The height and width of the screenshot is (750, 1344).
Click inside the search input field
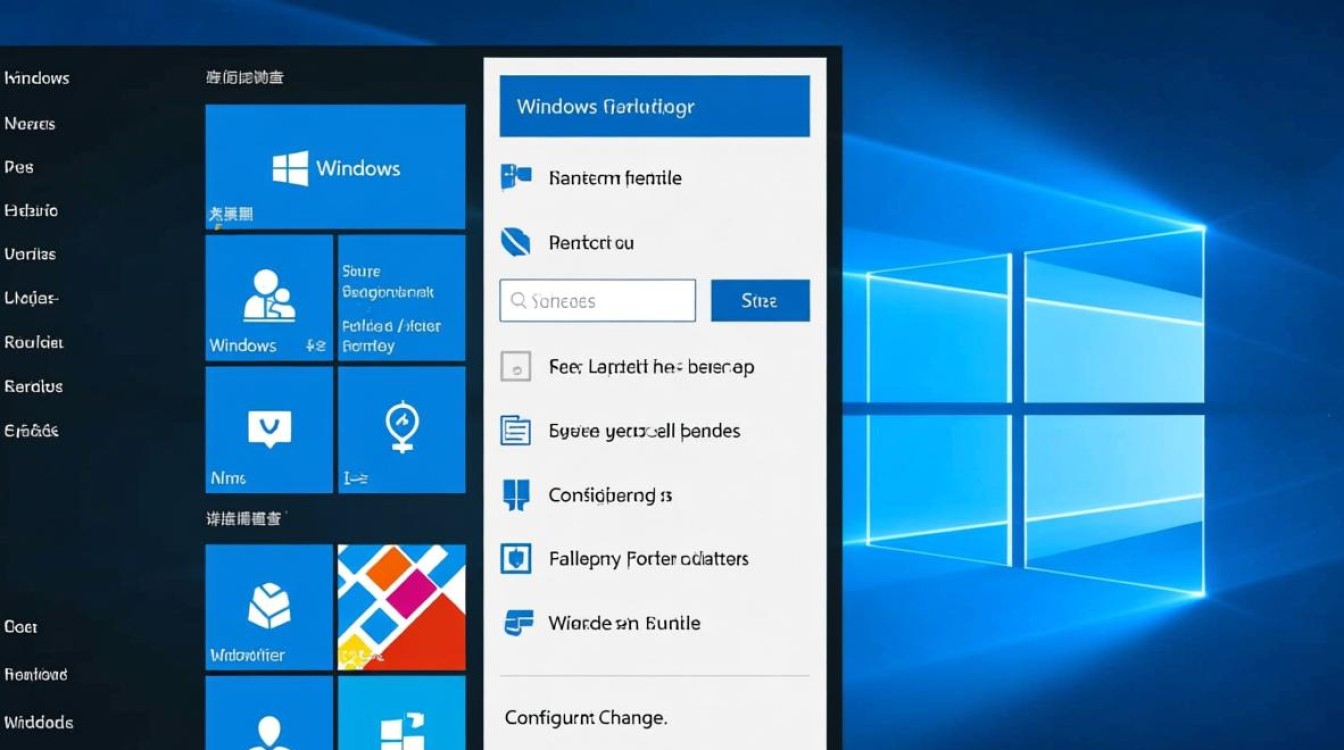(600, 300)
